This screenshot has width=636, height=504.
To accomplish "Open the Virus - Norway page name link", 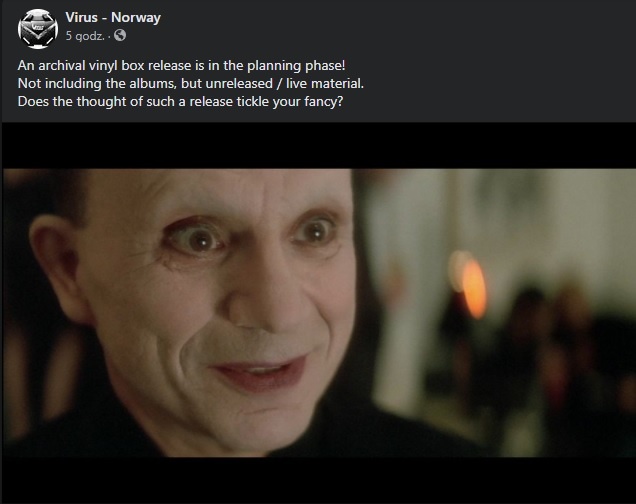I will coord(113,17).
